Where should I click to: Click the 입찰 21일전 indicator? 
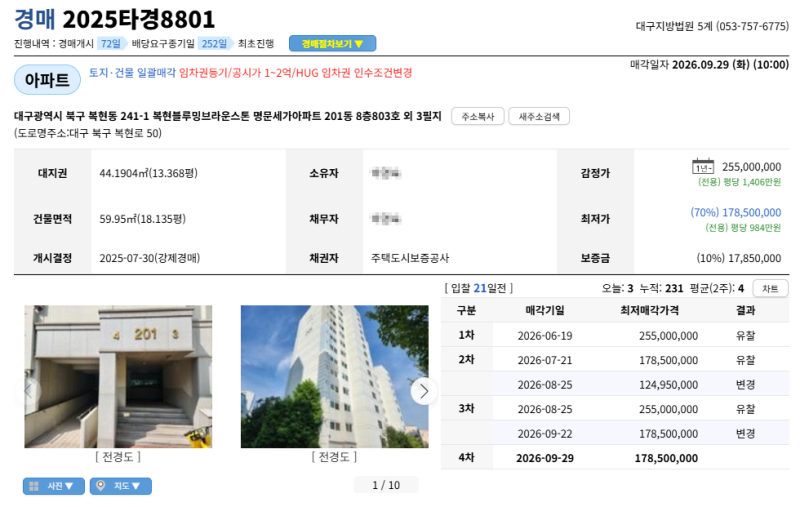pyautogui.click(x=479, y=288)
